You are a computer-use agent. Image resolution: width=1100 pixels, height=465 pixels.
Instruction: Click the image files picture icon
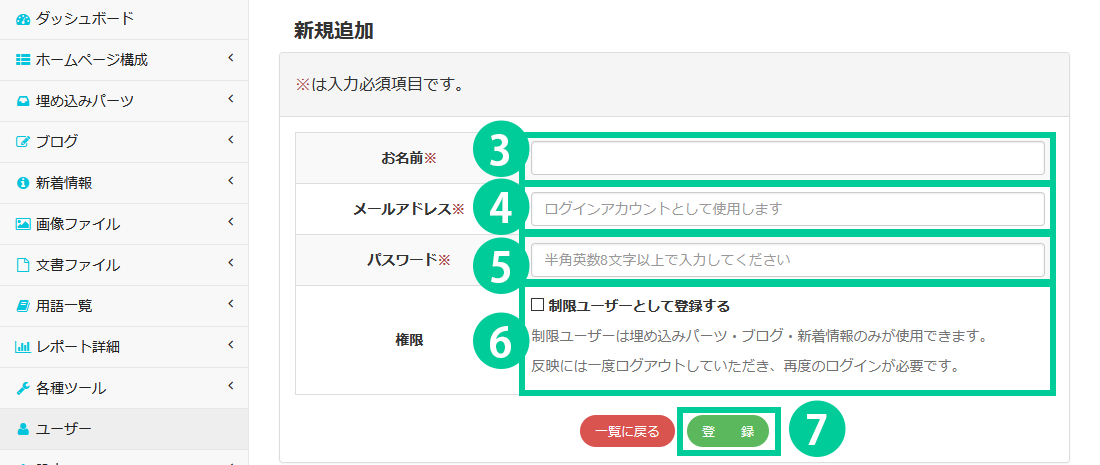pos(23,224)
